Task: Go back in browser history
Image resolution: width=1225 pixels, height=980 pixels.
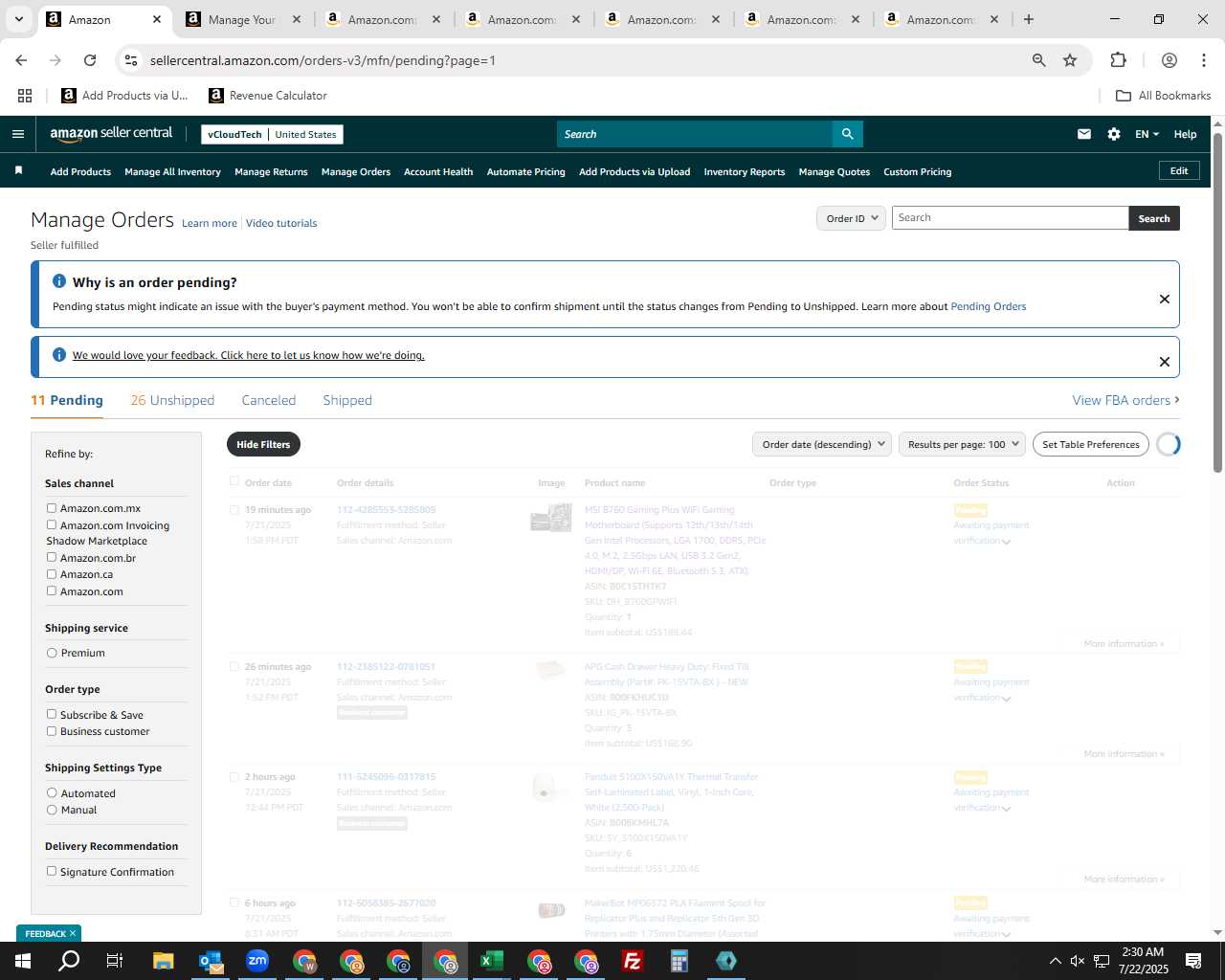Action: click(21, 60)
